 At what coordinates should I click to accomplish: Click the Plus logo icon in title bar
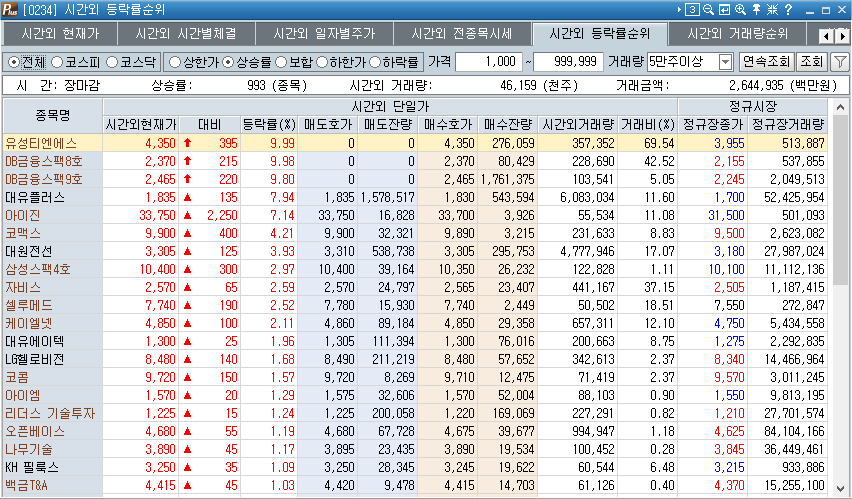pyautogui.click(x=11, y=9)
